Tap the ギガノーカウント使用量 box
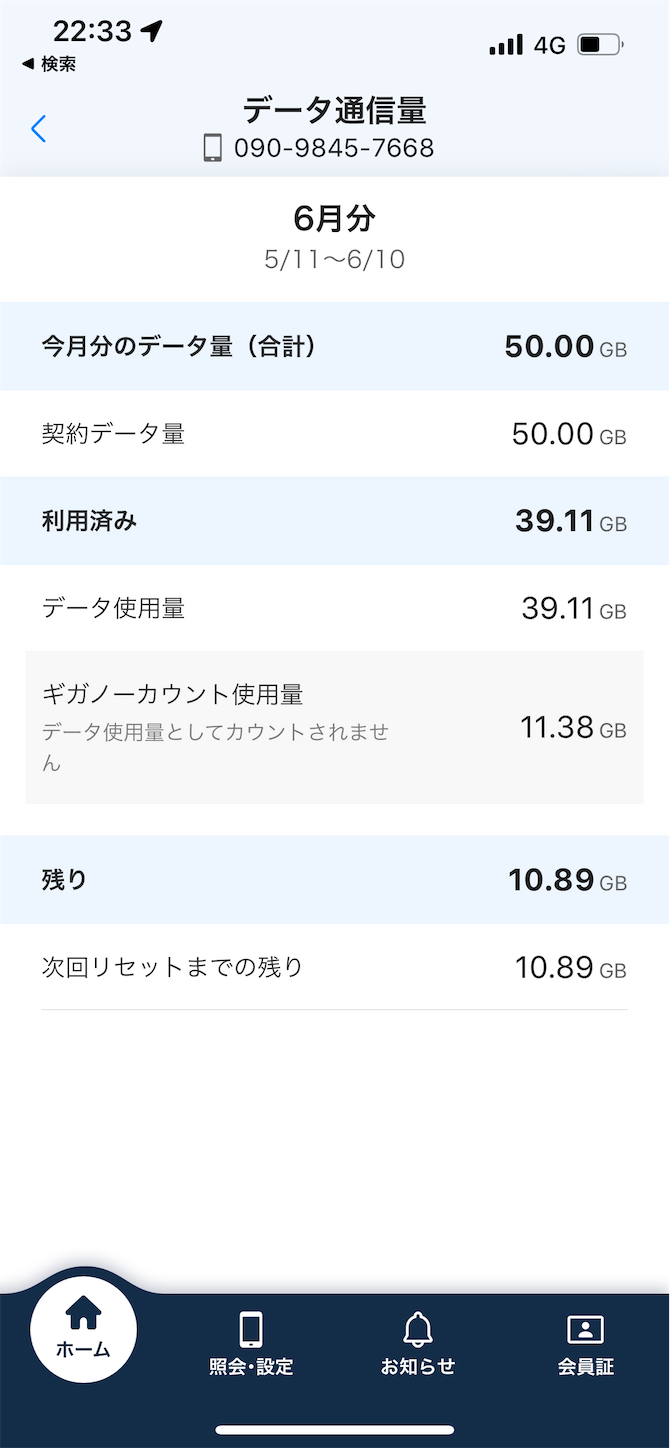Screen dimensions: 670x1448 pos(335,727)
